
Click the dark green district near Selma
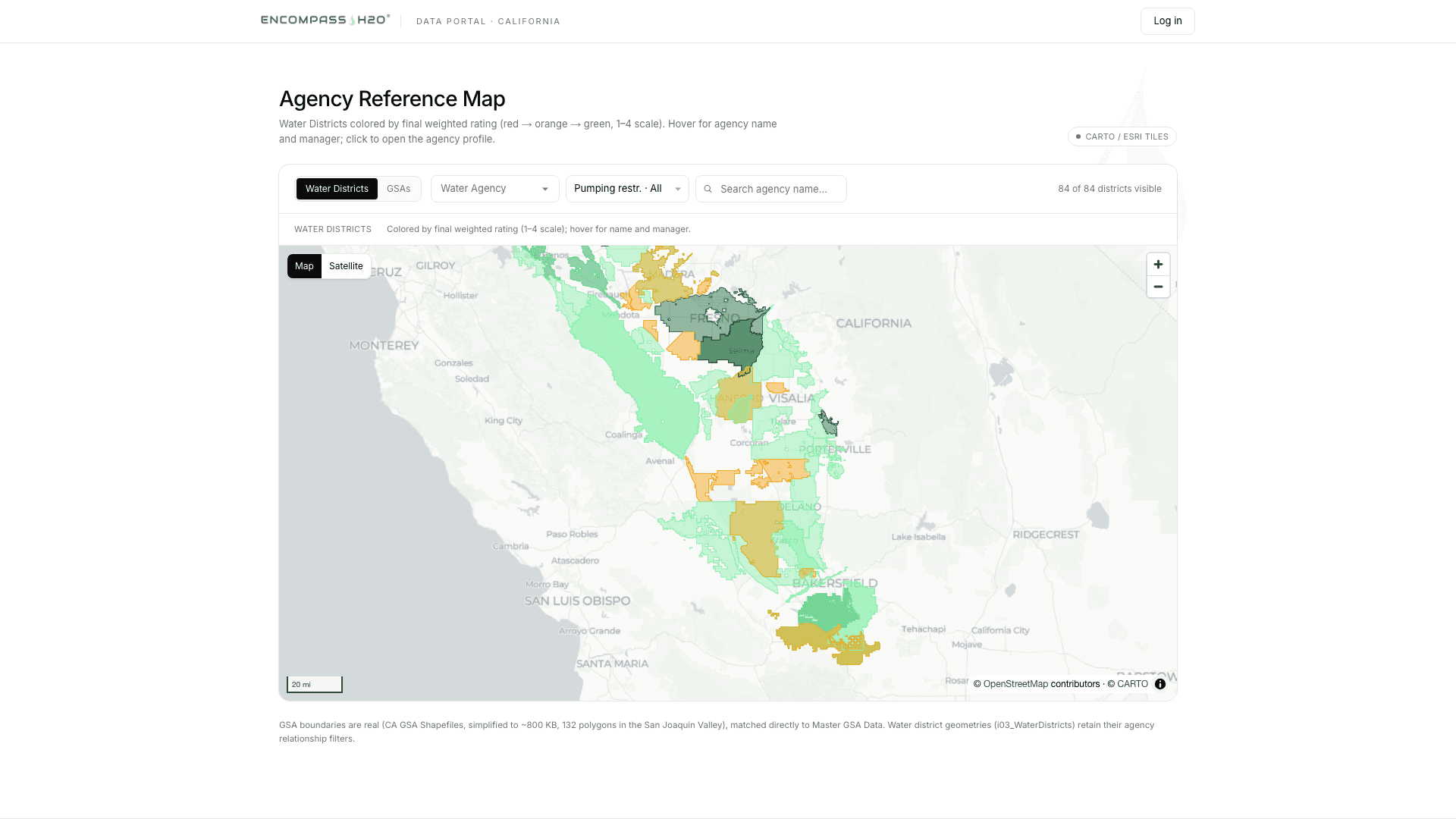click(728, 345)
